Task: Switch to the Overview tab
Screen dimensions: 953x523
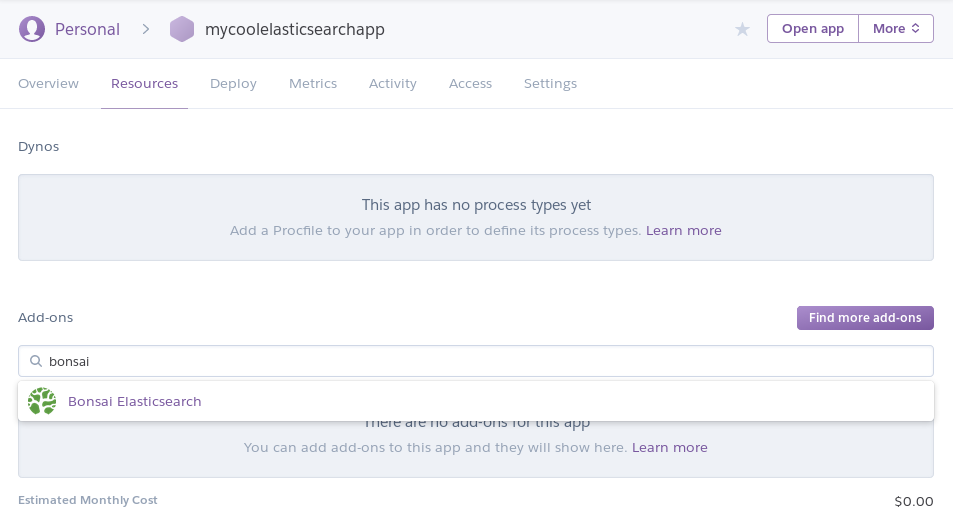Action: [x=49, y=83]
